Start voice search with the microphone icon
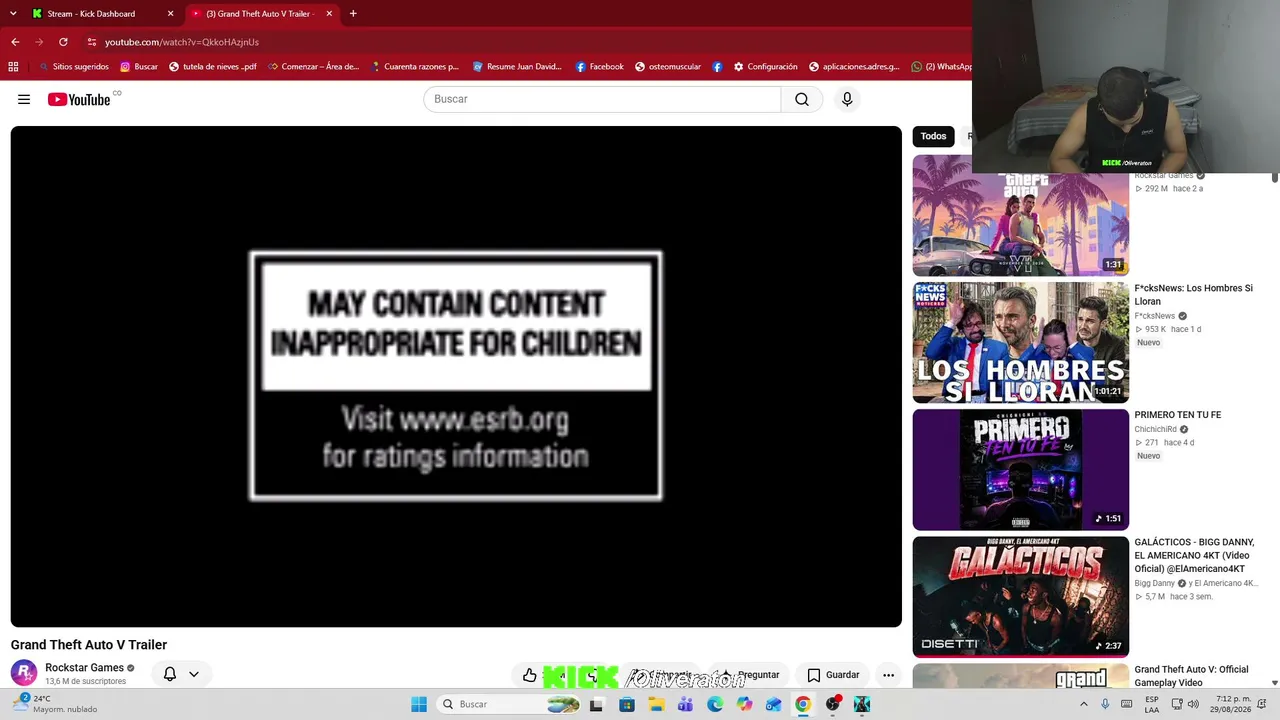Image resolution: width=1280 pixels, height=720 pixels. (x=847, y=99)
